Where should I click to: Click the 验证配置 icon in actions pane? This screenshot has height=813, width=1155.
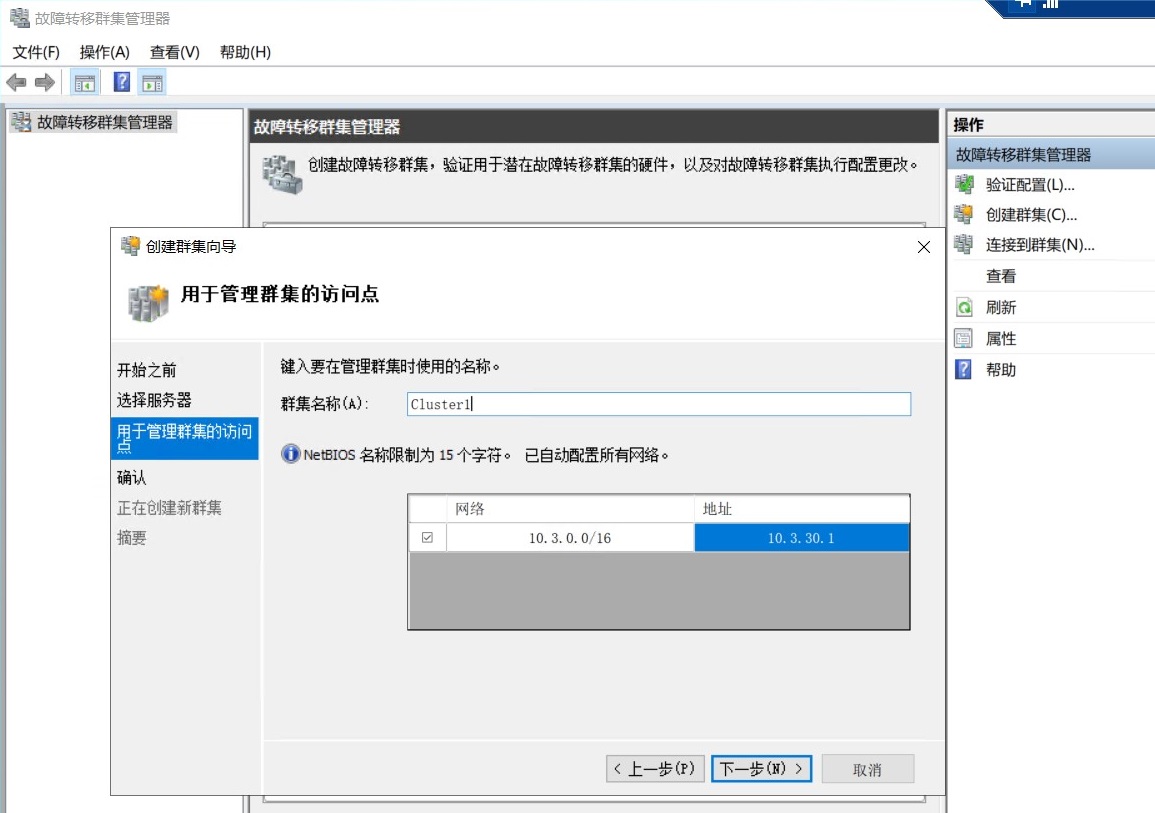963,183
